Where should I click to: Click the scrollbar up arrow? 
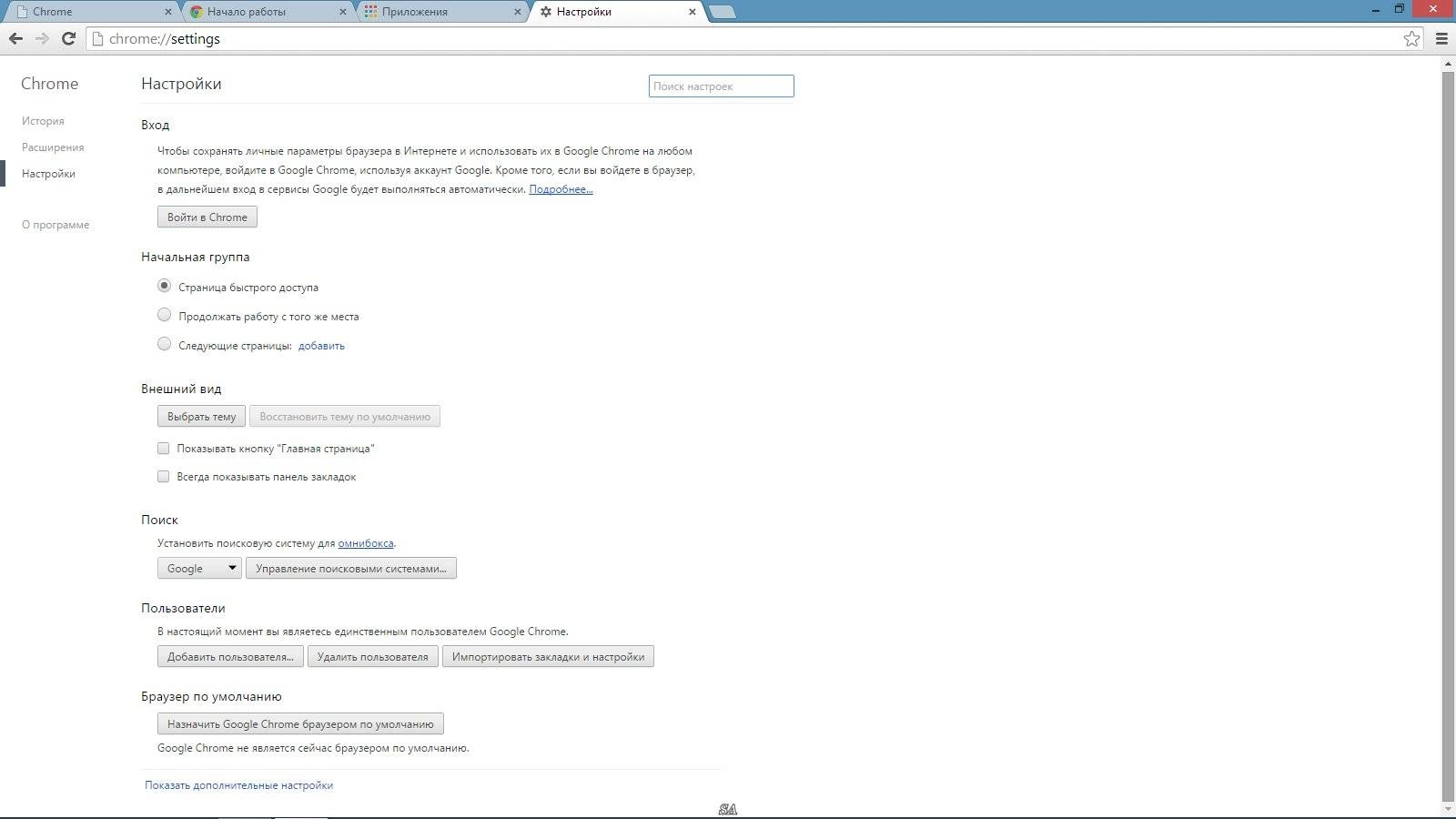click(x=1448, y=64)
